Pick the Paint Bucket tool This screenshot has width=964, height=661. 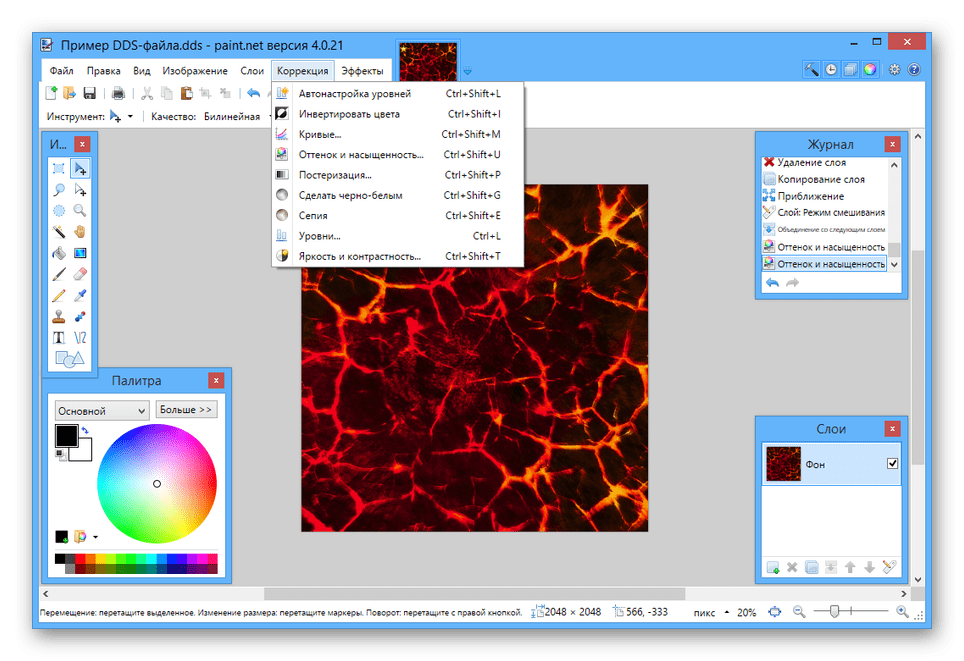pos(59,252)
